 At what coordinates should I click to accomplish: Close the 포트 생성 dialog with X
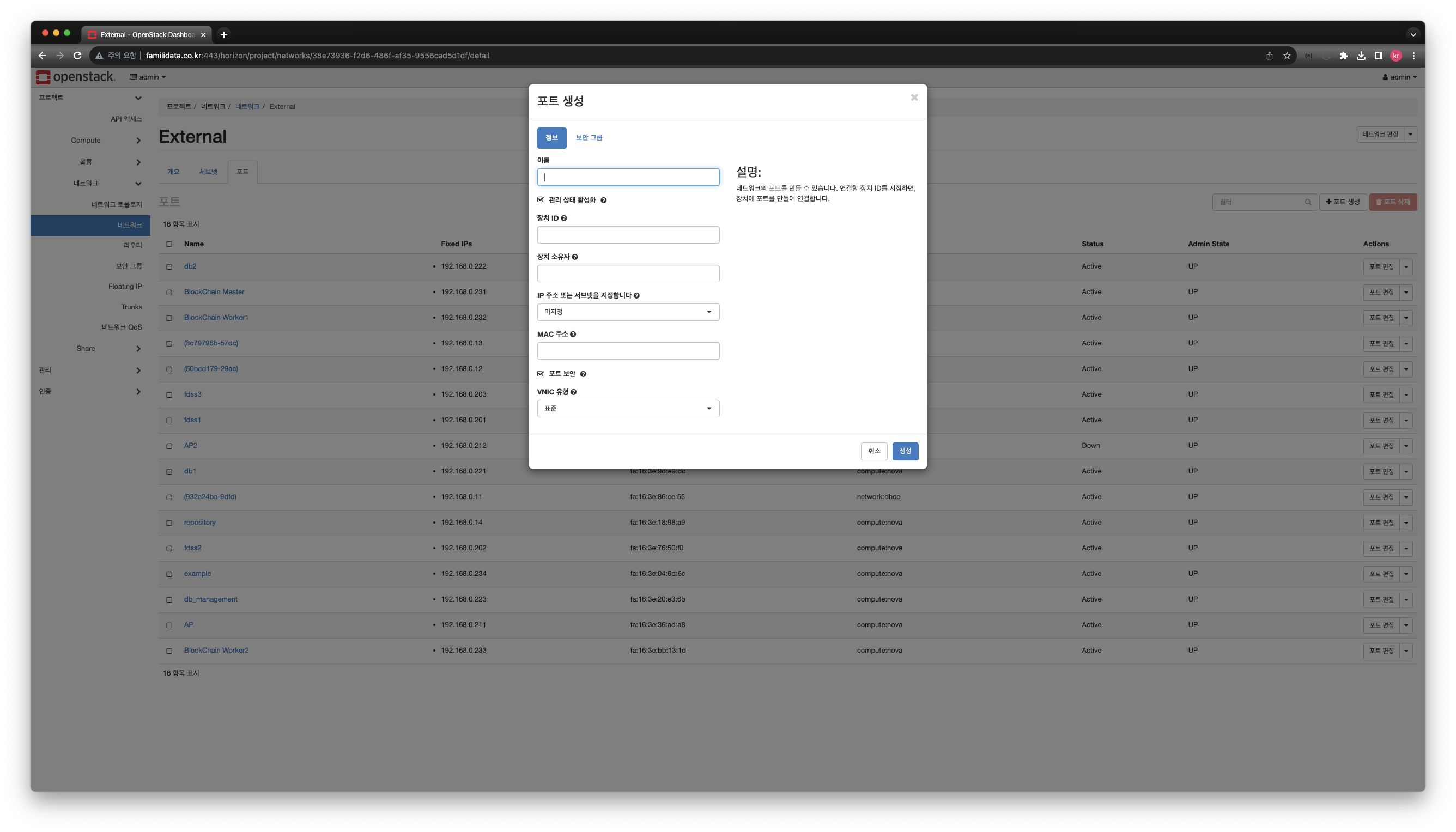tap(914, 98)
